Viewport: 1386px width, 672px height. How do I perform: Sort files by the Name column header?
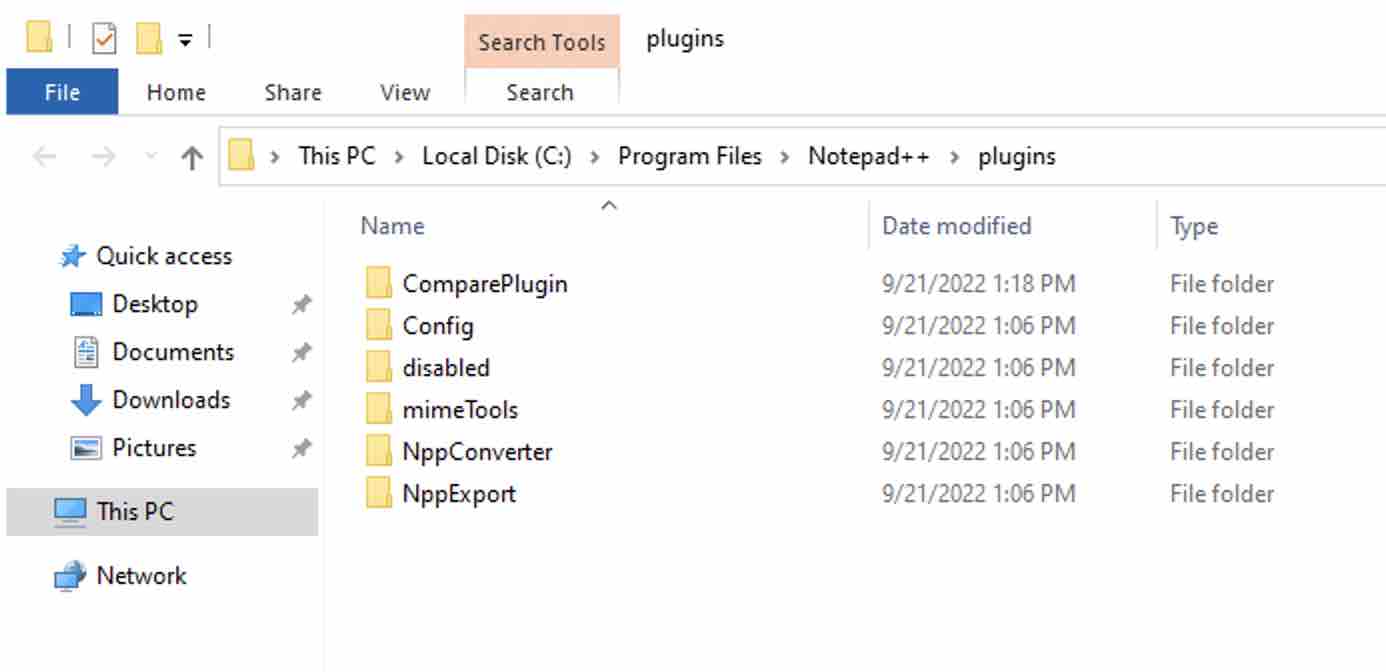[391, 225]
